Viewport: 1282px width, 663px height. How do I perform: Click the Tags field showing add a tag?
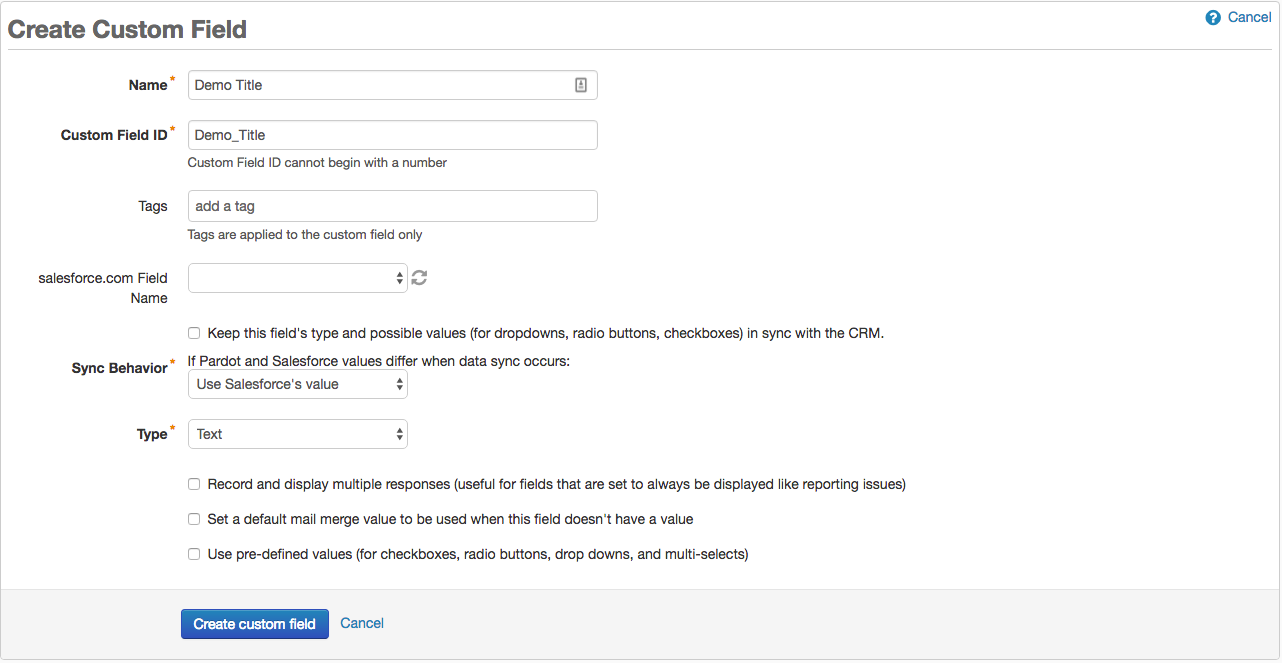(393, 206)
